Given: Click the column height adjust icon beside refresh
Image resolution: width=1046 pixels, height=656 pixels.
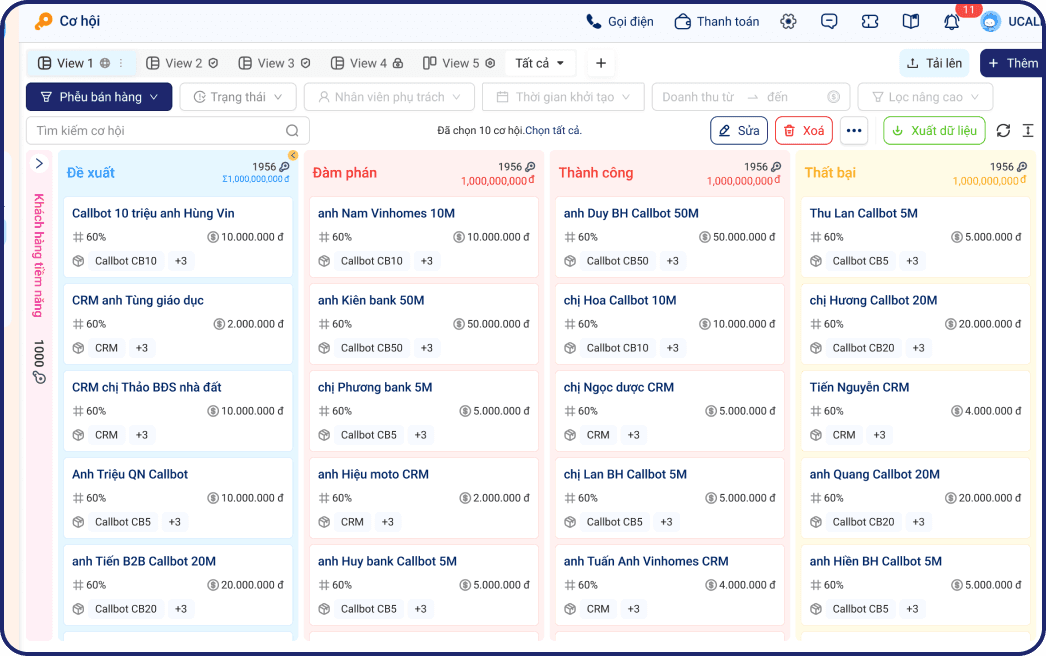Looking at the screenshot, I should (1028, 130).
